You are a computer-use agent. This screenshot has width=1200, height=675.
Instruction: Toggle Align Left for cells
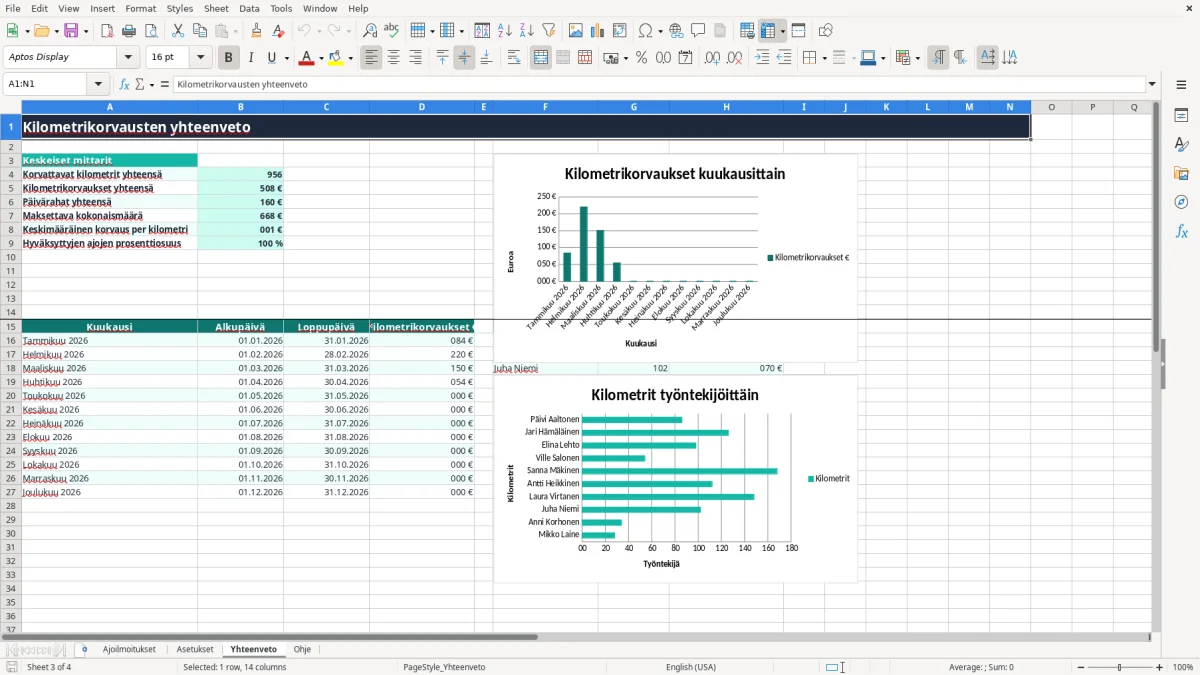pyautogui.click(x=372, y=58)
